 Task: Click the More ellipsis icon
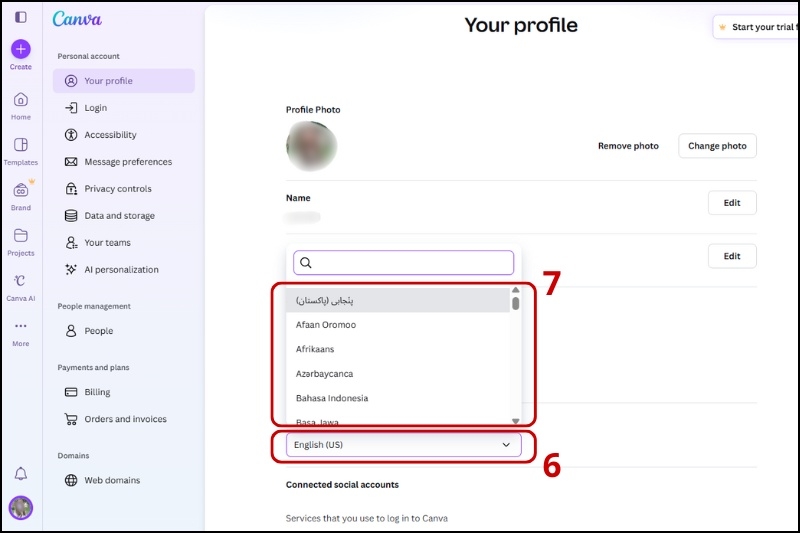pyautogui.click(x=20, y=326)
